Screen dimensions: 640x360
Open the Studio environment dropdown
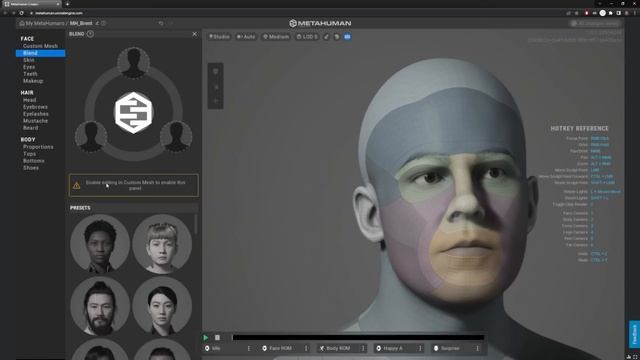[219, 37]
